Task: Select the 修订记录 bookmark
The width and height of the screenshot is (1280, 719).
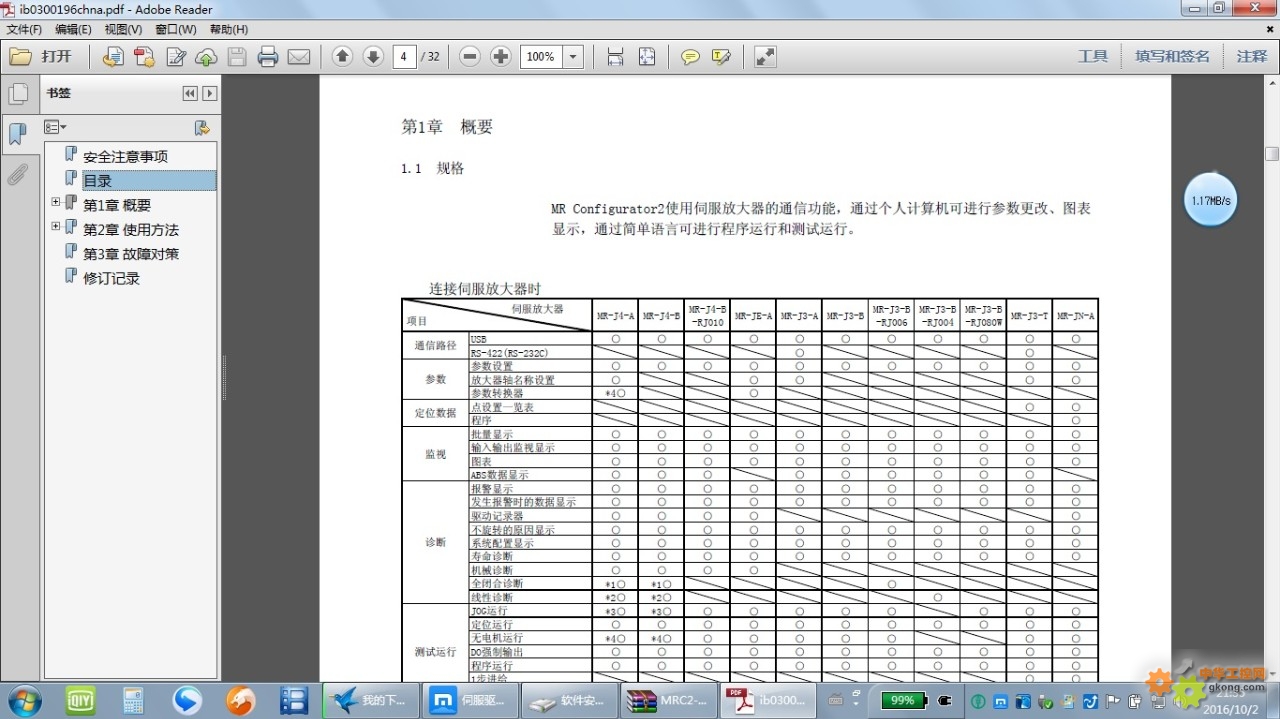Action: [x=111, y=278]
